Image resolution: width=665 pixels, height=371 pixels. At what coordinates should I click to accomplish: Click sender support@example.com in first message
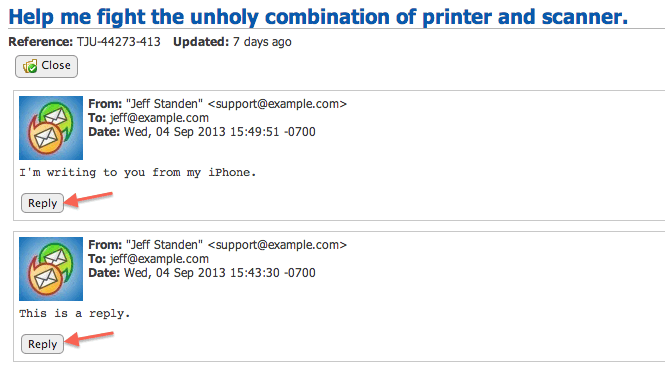click(277, 104)
